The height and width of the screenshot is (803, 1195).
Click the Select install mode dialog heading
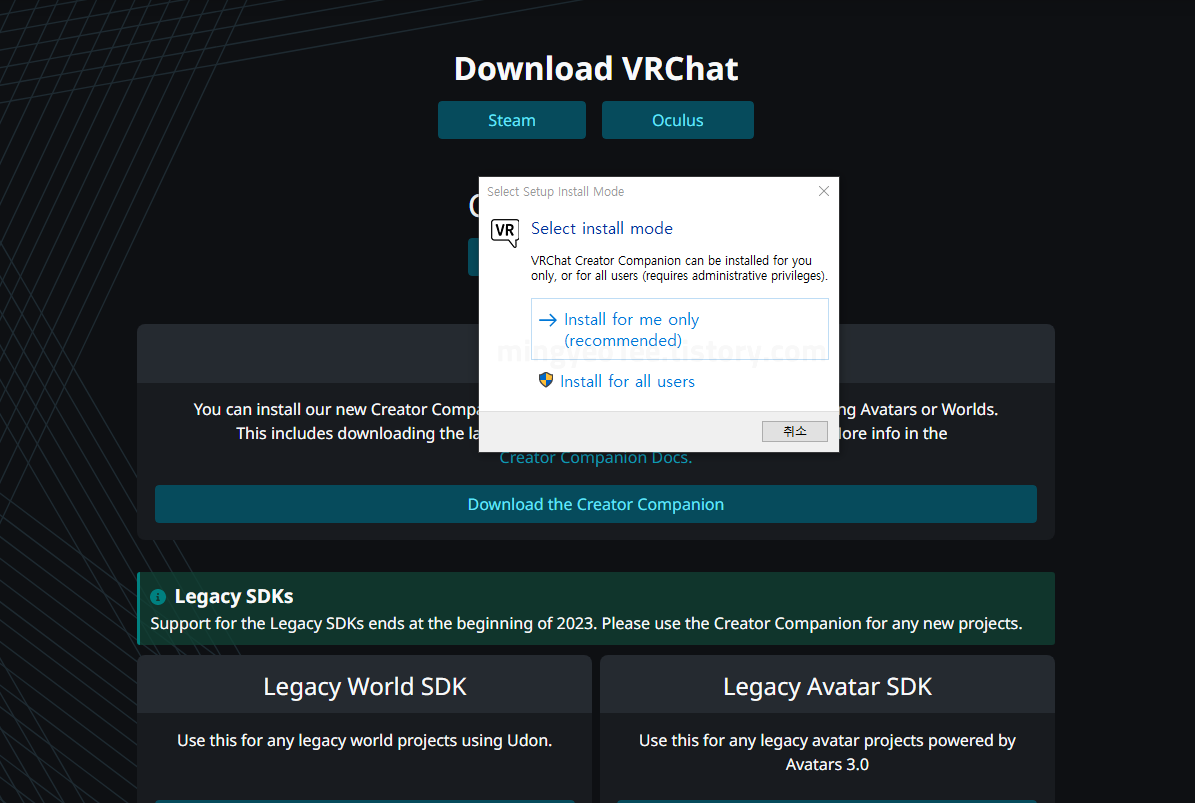[601, 229]
